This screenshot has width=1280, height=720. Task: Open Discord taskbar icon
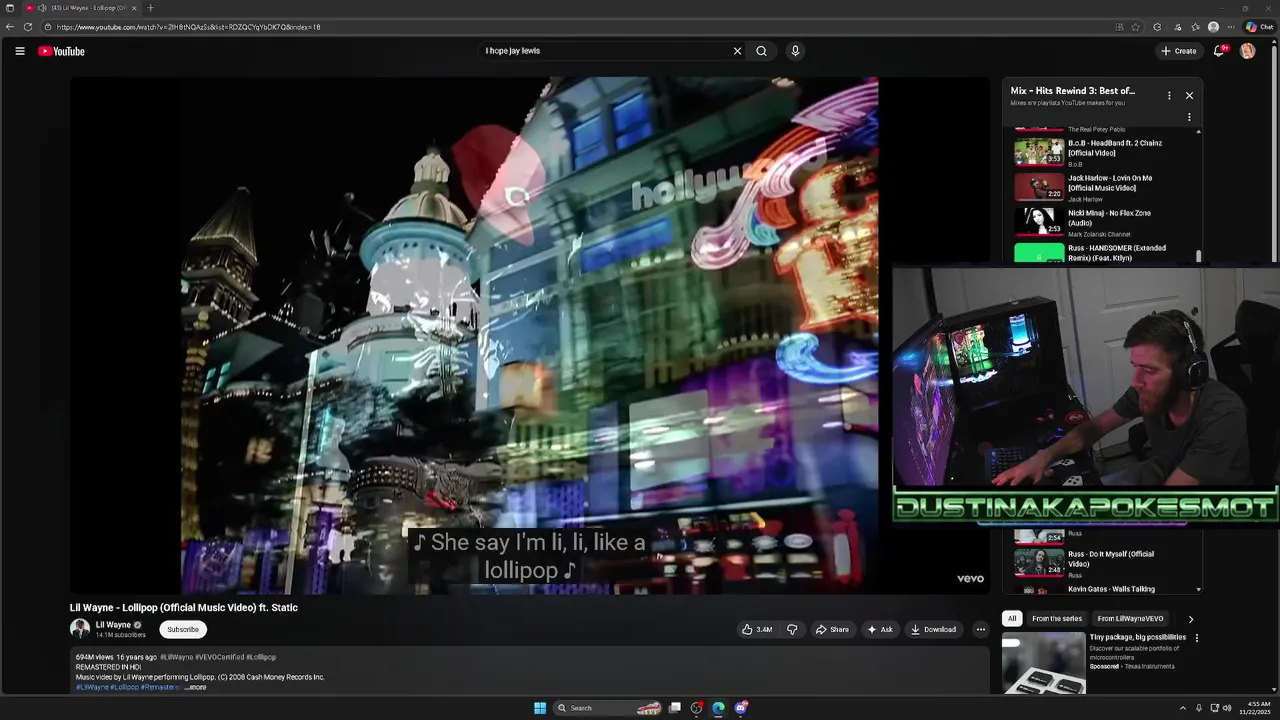(741, 708)
